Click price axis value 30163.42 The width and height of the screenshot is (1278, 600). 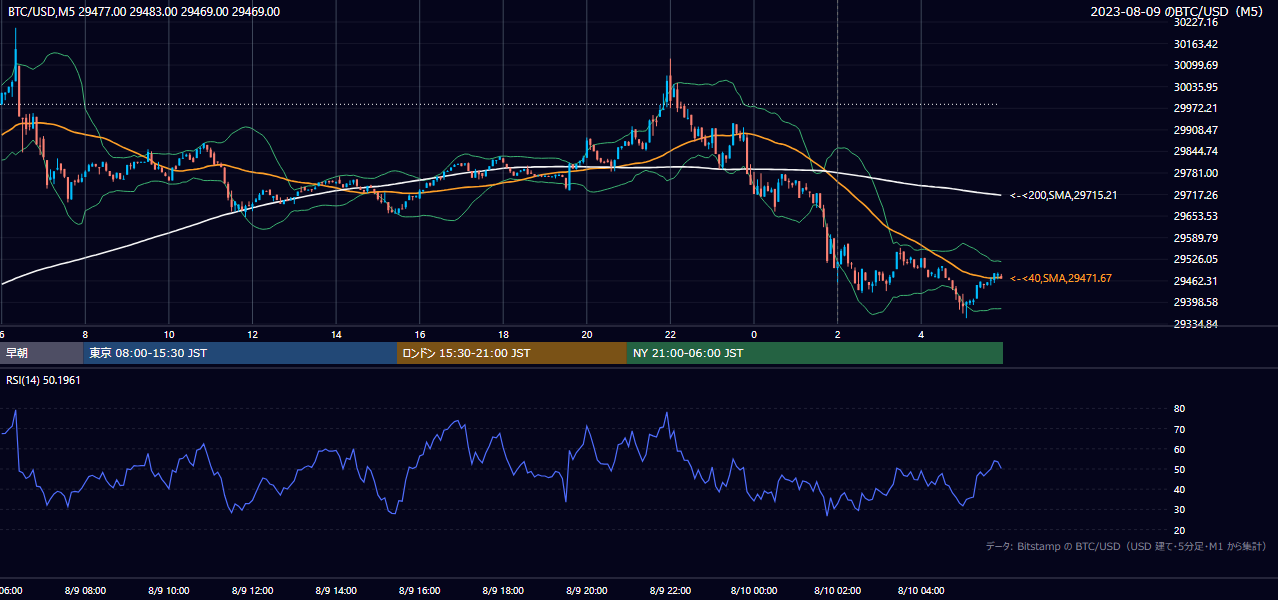tap(1196, 44)
